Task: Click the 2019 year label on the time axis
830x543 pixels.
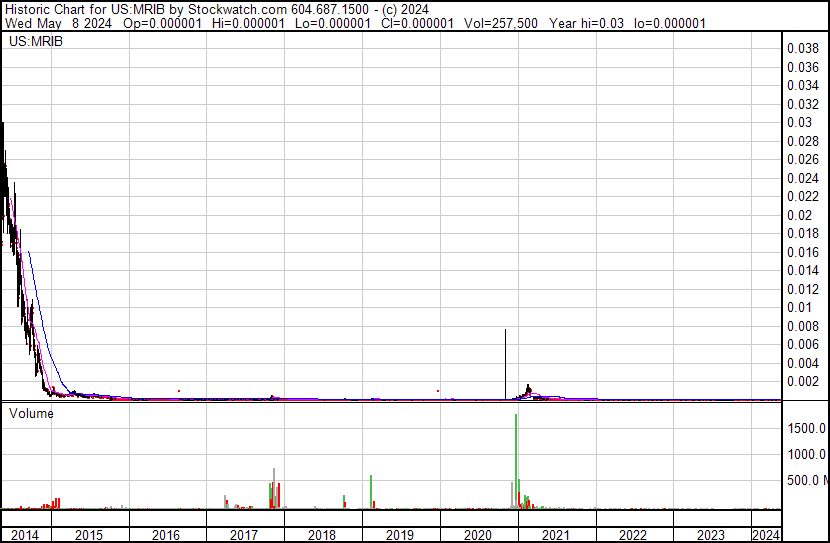Action: pos(400,535)
